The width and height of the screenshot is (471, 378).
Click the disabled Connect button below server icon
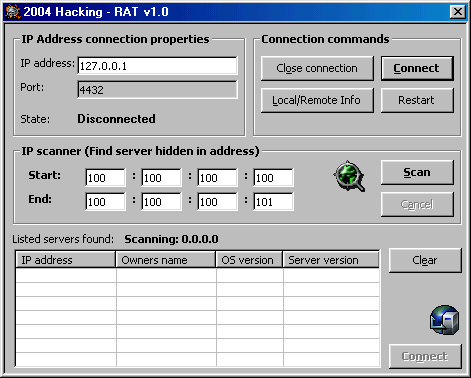(x=425, y=356)
